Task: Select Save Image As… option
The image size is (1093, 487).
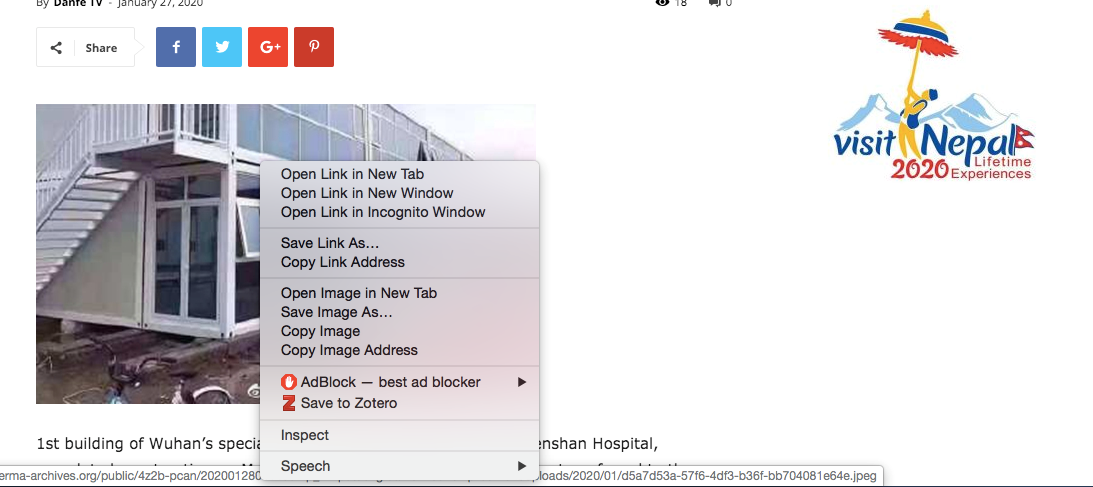Action: [x=399, y=312]
